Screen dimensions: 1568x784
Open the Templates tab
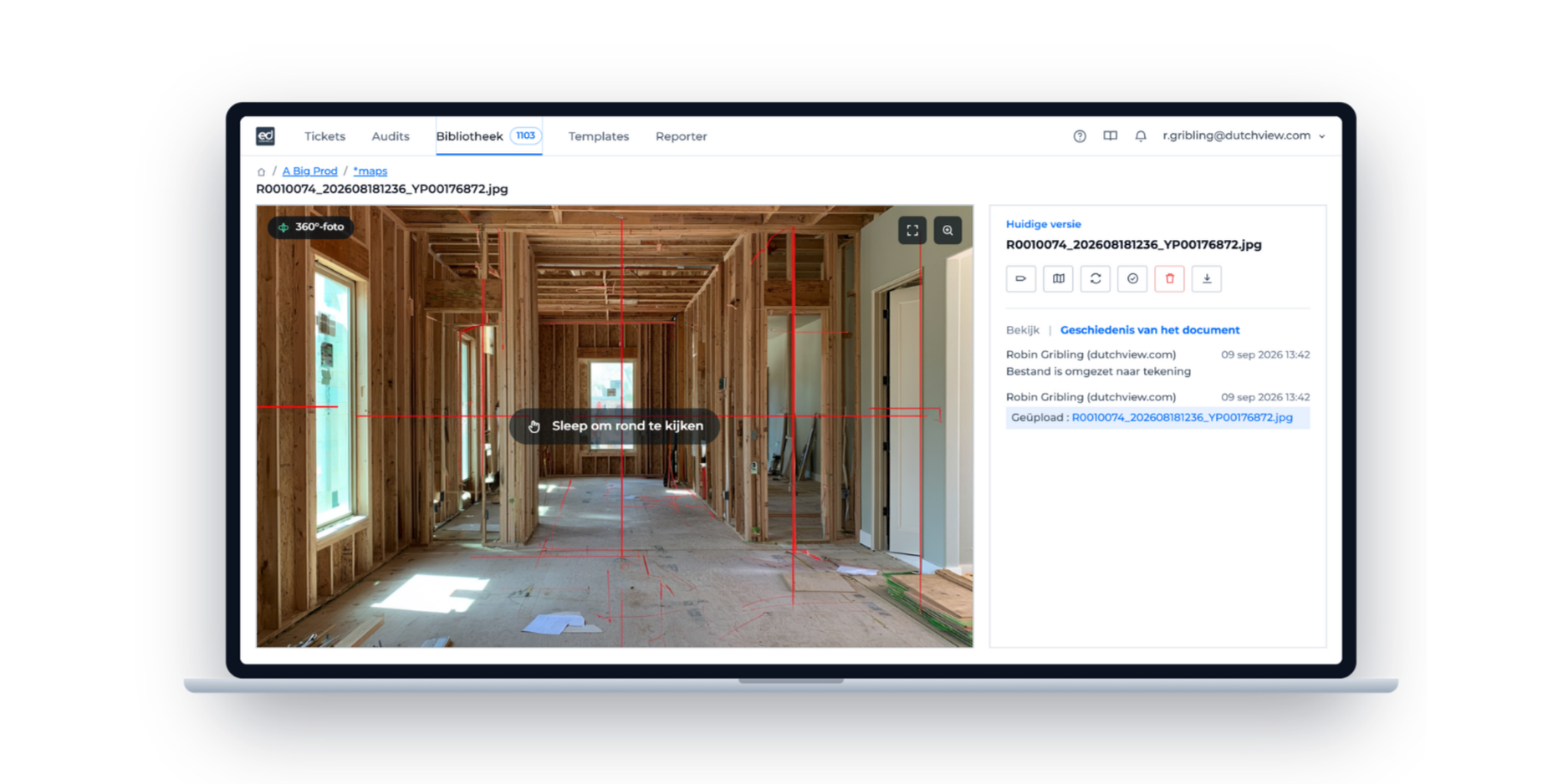[599, 136]
